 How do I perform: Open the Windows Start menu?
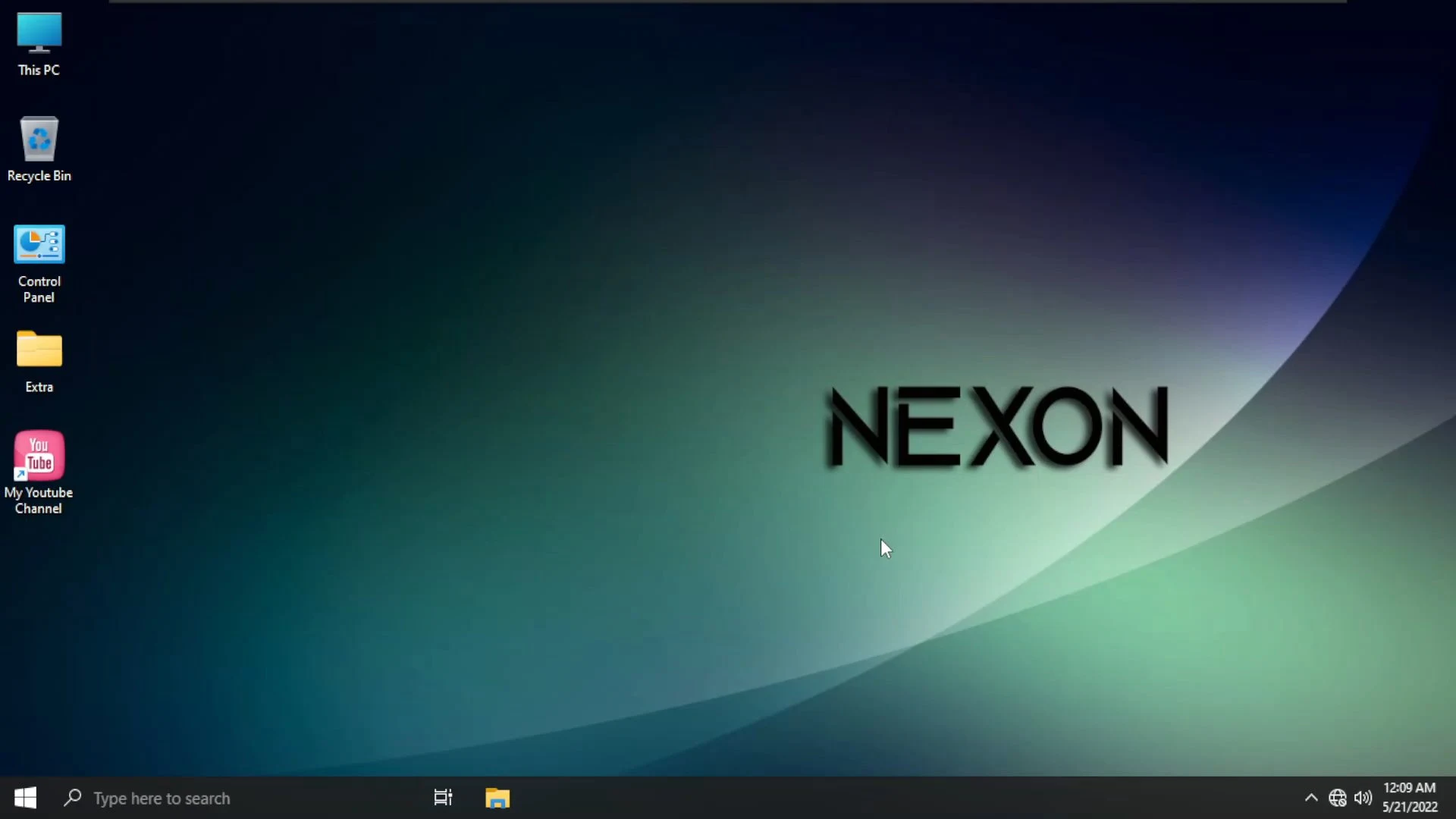[x=25, y=798]
